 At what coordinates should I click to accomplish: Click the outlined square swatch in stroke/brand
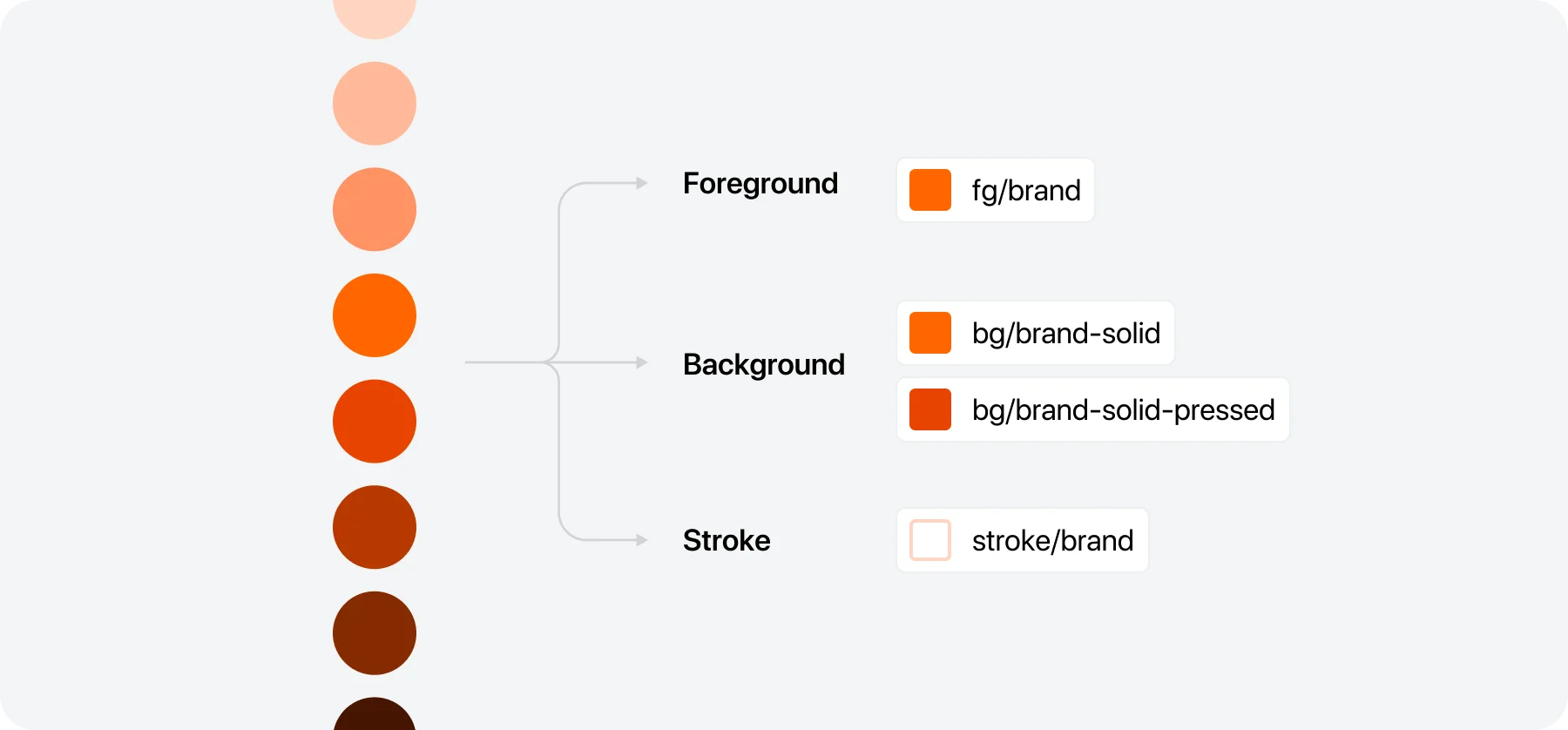[x=930, y=540]
